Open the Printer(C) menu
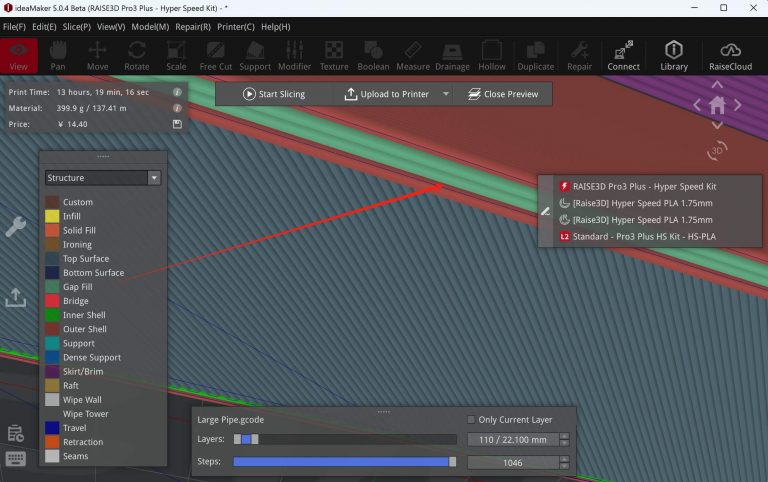 236,27
